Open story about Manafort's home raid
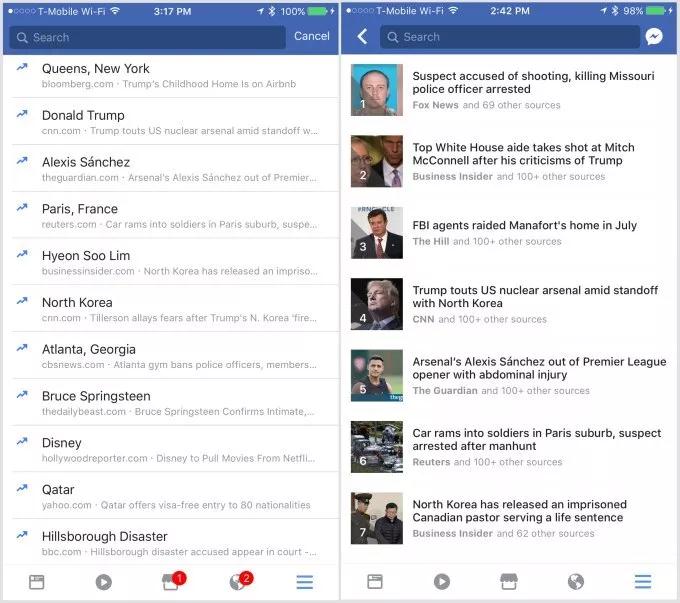 524,226
